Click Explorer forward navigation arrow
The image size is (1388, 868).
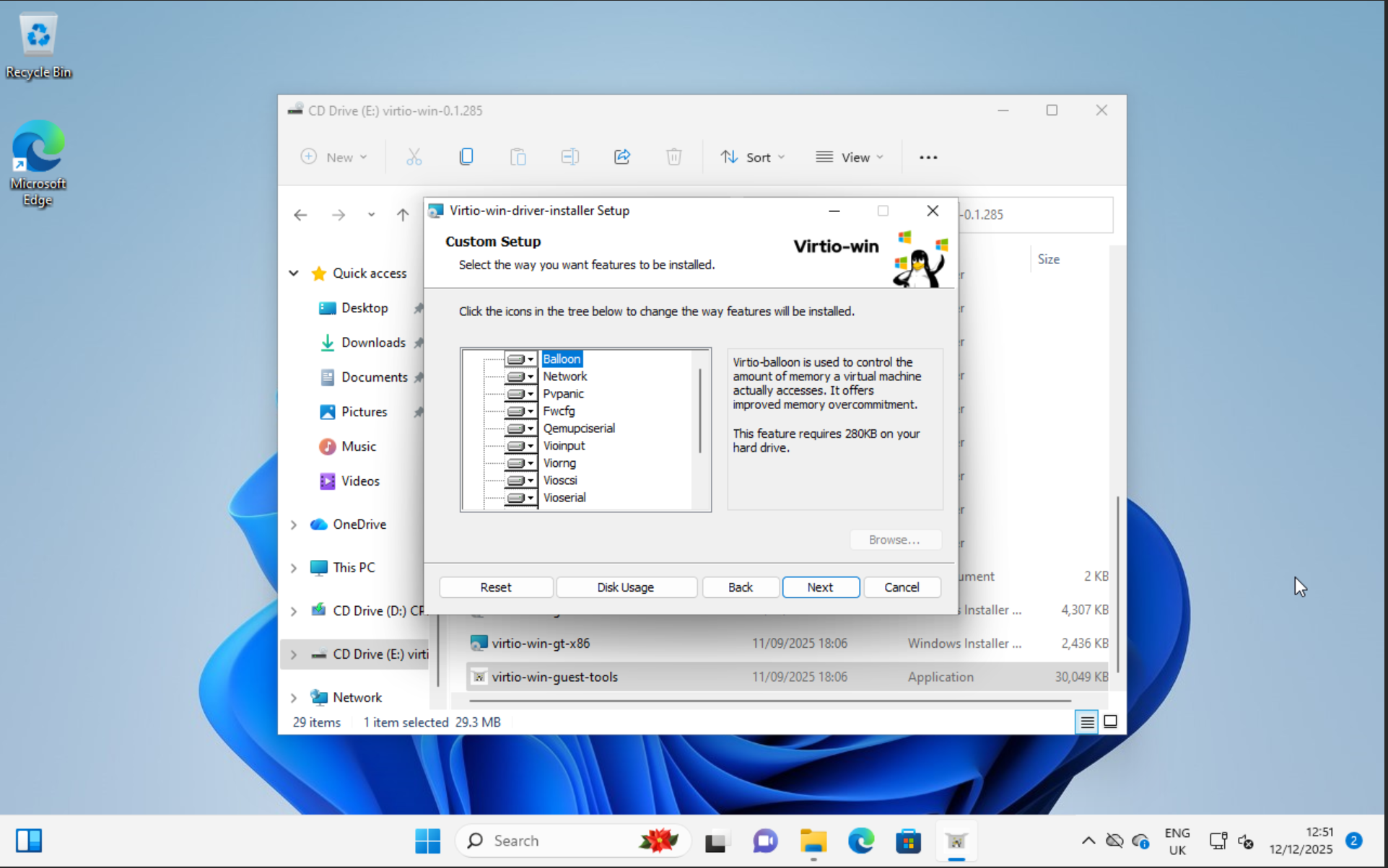[x=338, y=214]
